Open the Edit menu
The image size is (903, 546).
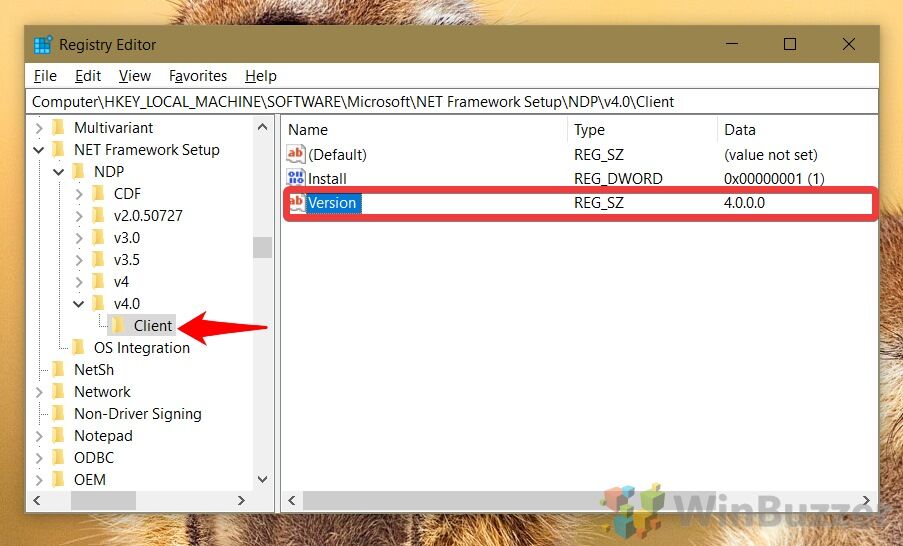88,76
